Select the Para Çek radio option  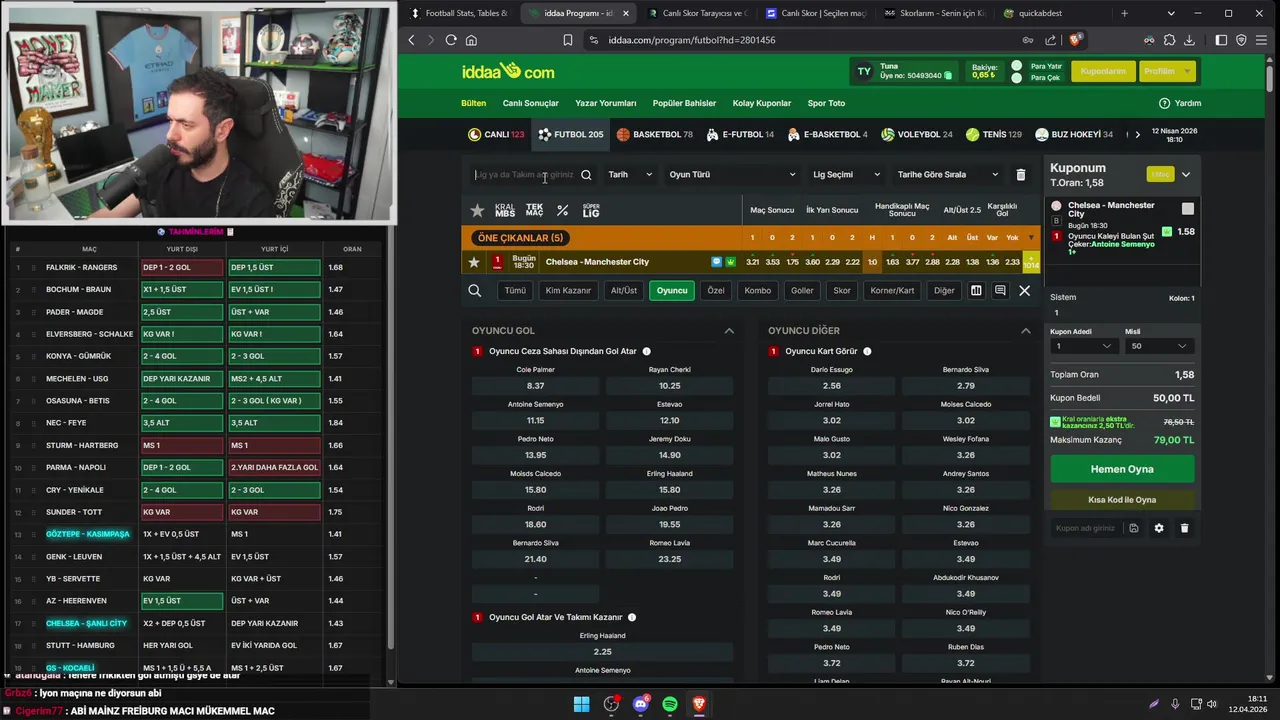[x=1017, y=78]
